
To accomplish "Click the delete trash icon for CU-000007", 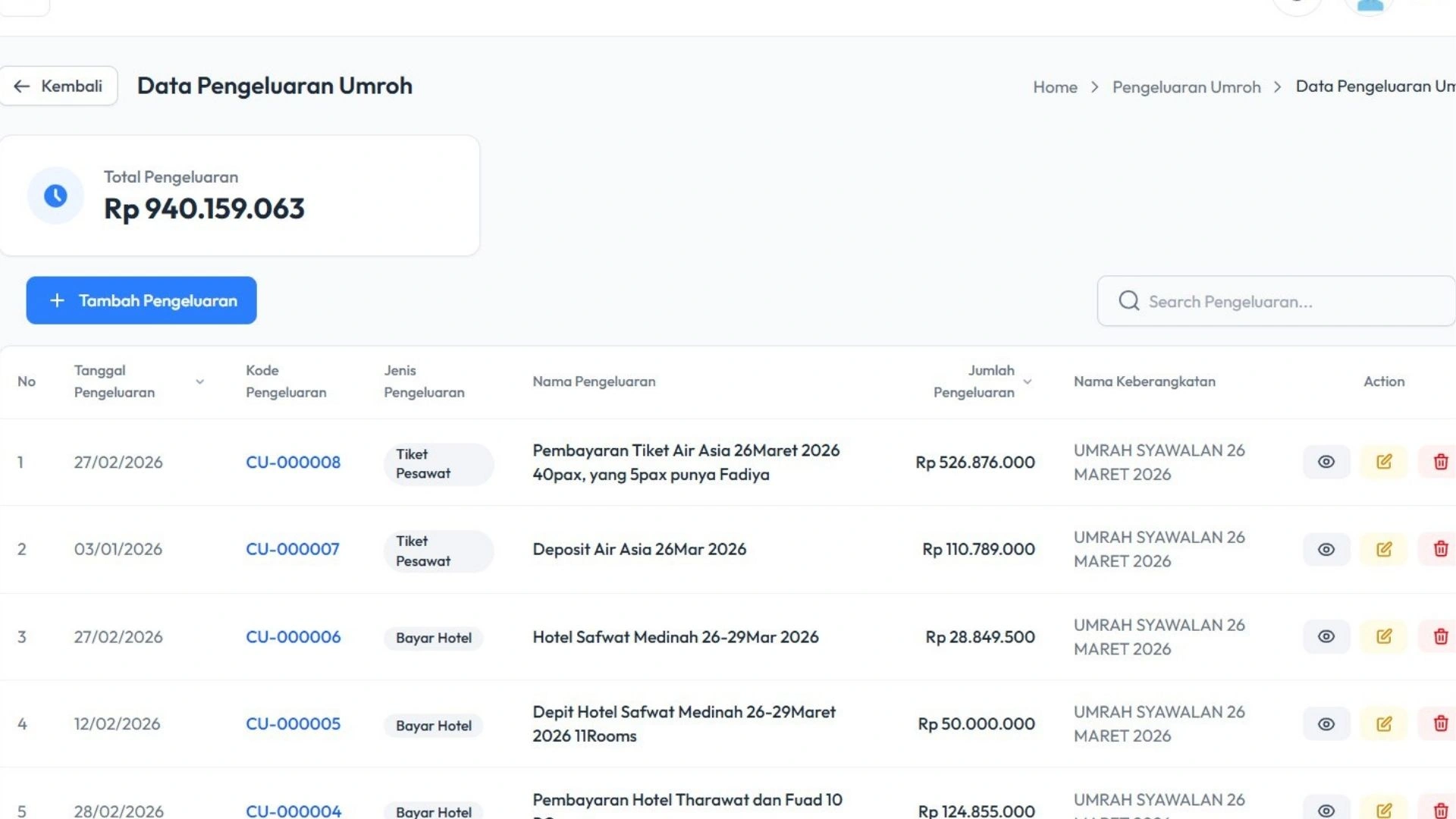I will pyautogui.click(x=1440, y=549).
